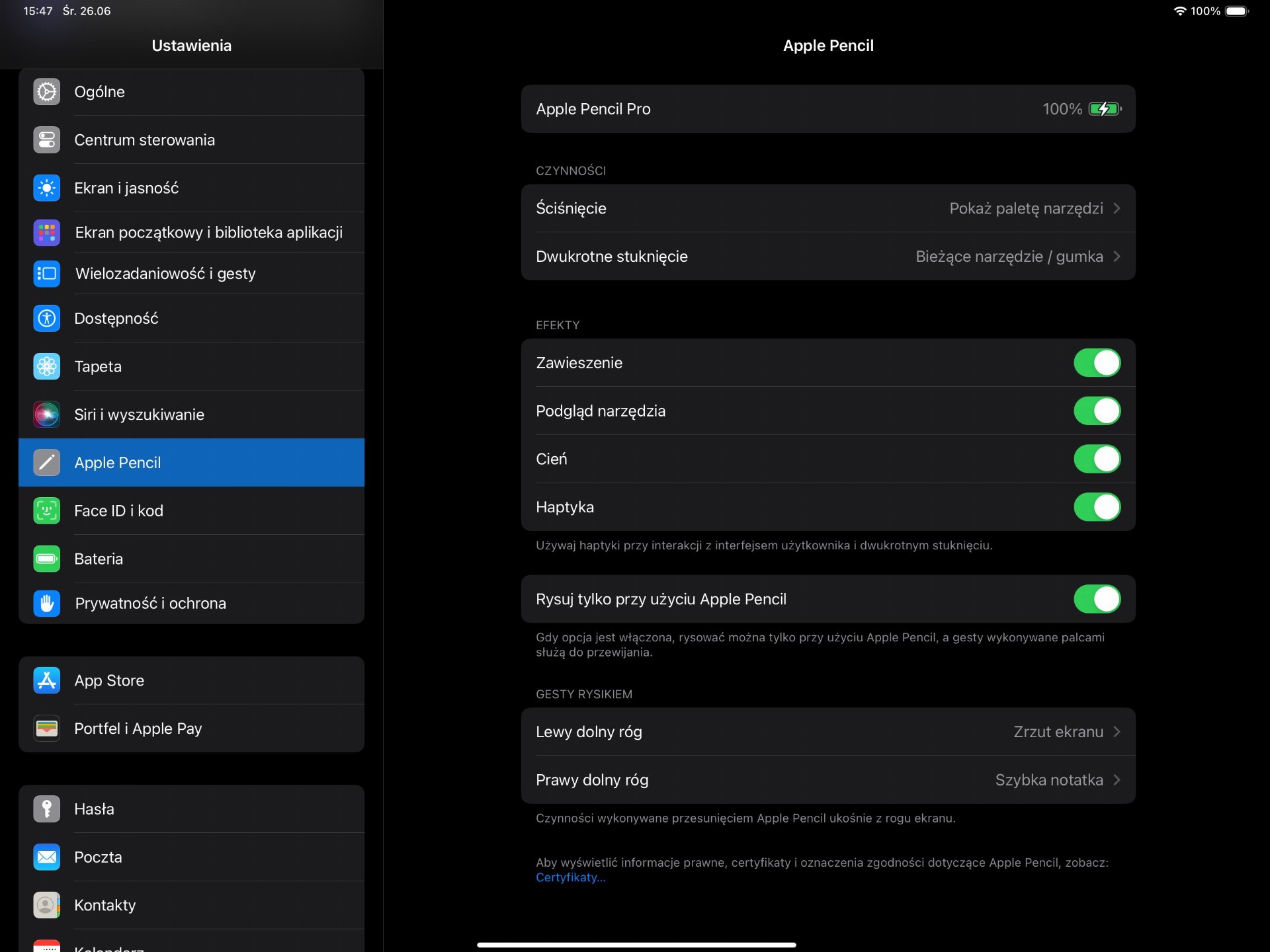1270x952 pixels.
Task: Open Hasła settings
Action: (191, 809)
